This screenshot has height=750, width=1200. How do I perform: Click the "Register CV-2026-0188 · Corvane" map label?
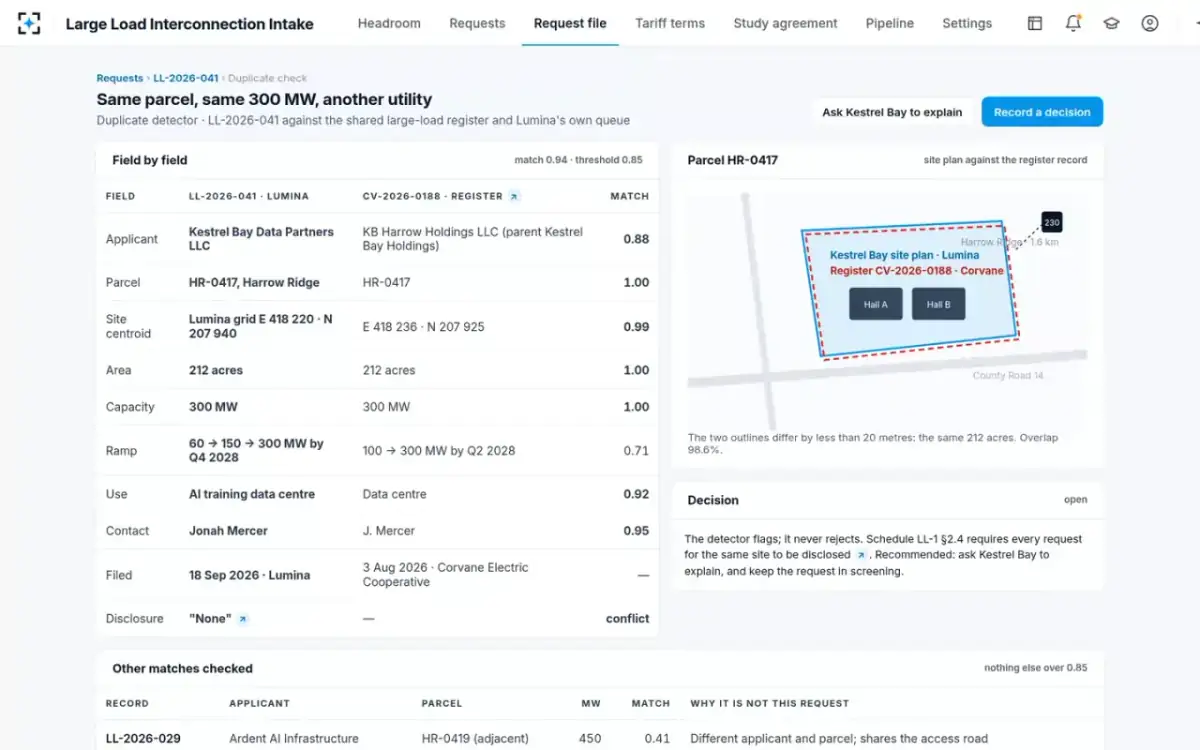(x=917, y=271)
